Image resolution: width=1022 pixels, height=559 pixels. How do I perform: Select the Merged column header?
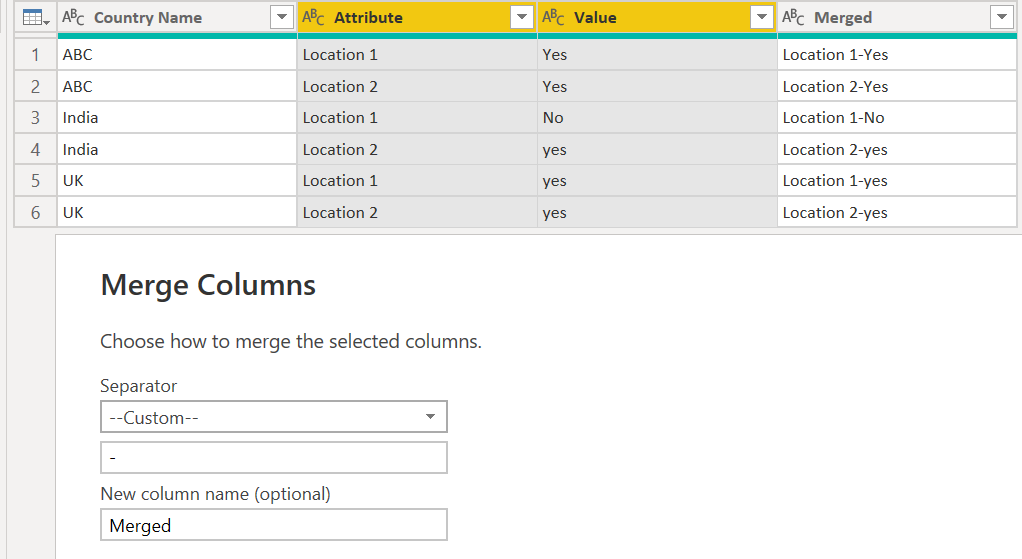pyautogui.click(x=897, y=18)
